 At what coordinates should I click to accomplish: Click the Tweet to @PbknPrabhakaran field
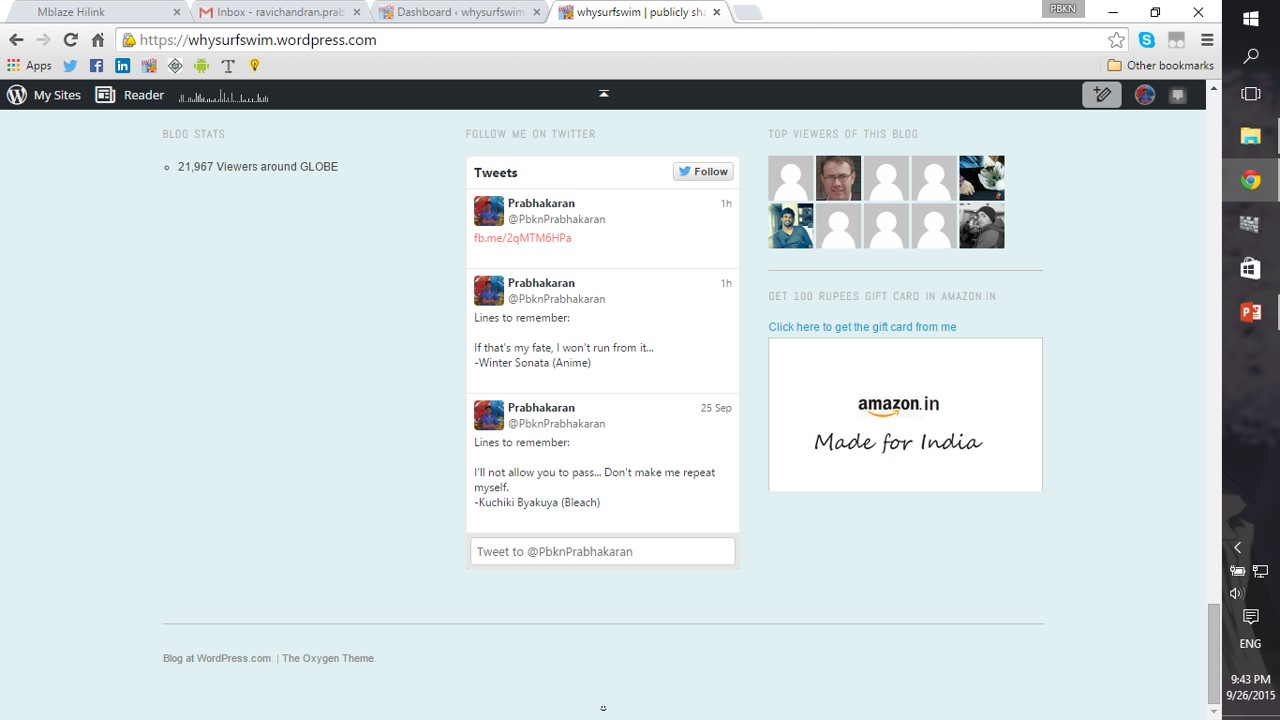(602, 552)
